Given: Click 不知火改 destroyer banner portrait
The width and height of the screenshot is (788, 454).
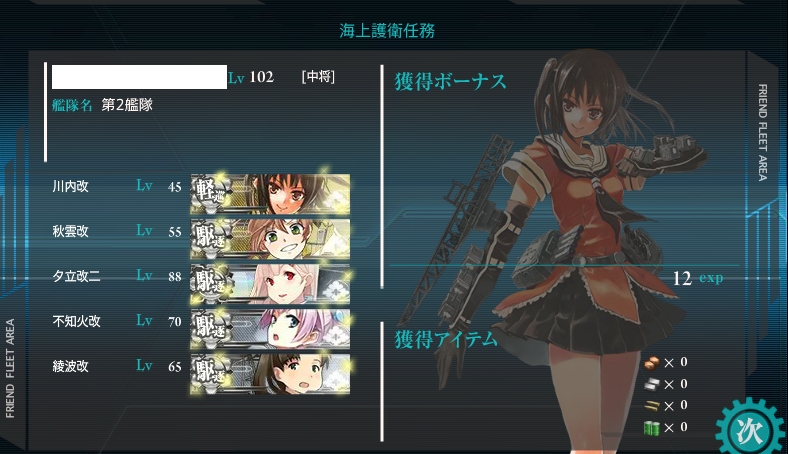Looking at the screenshot, I should [270, 329].
